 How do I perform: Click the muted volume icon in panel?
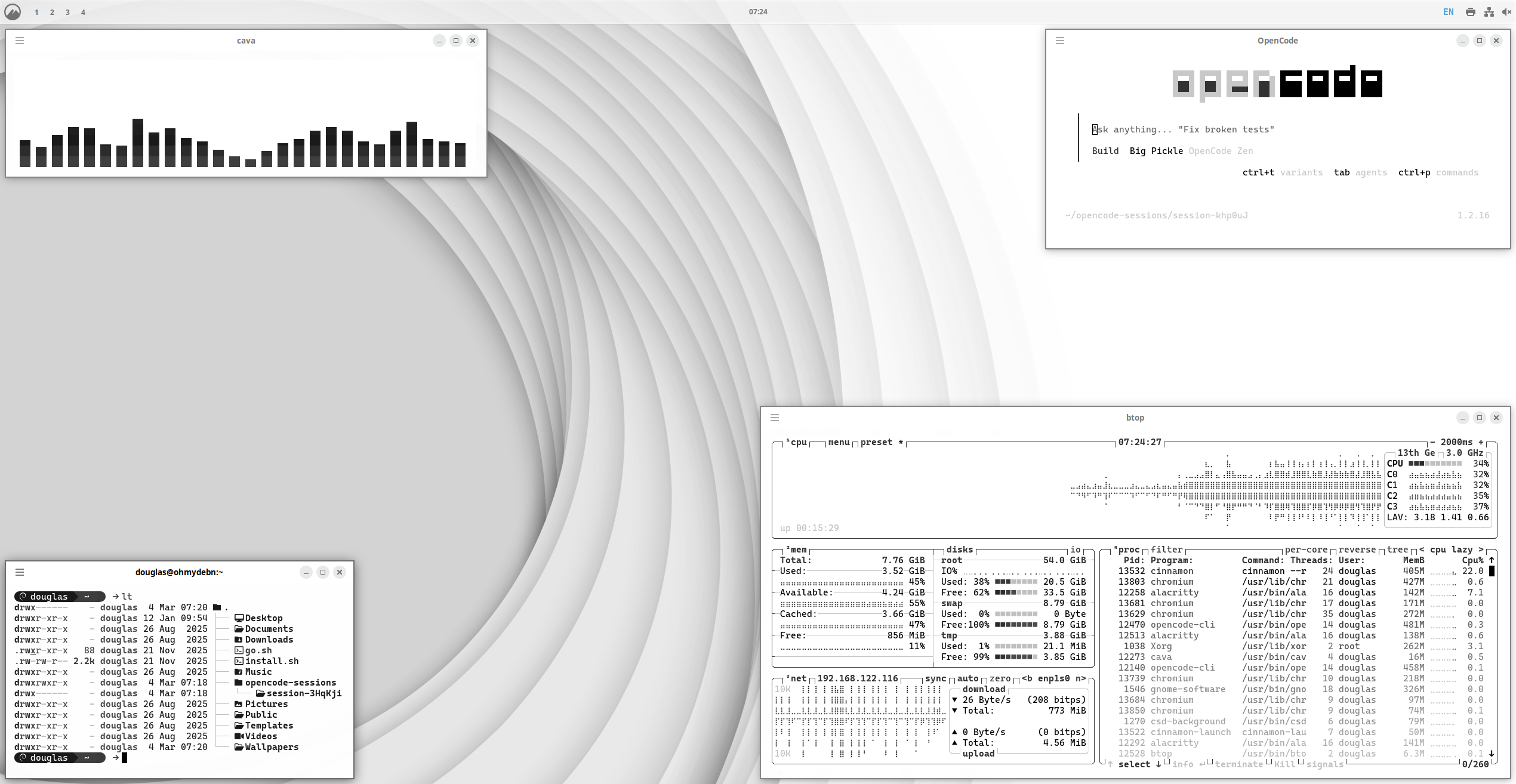point(1506,12)
